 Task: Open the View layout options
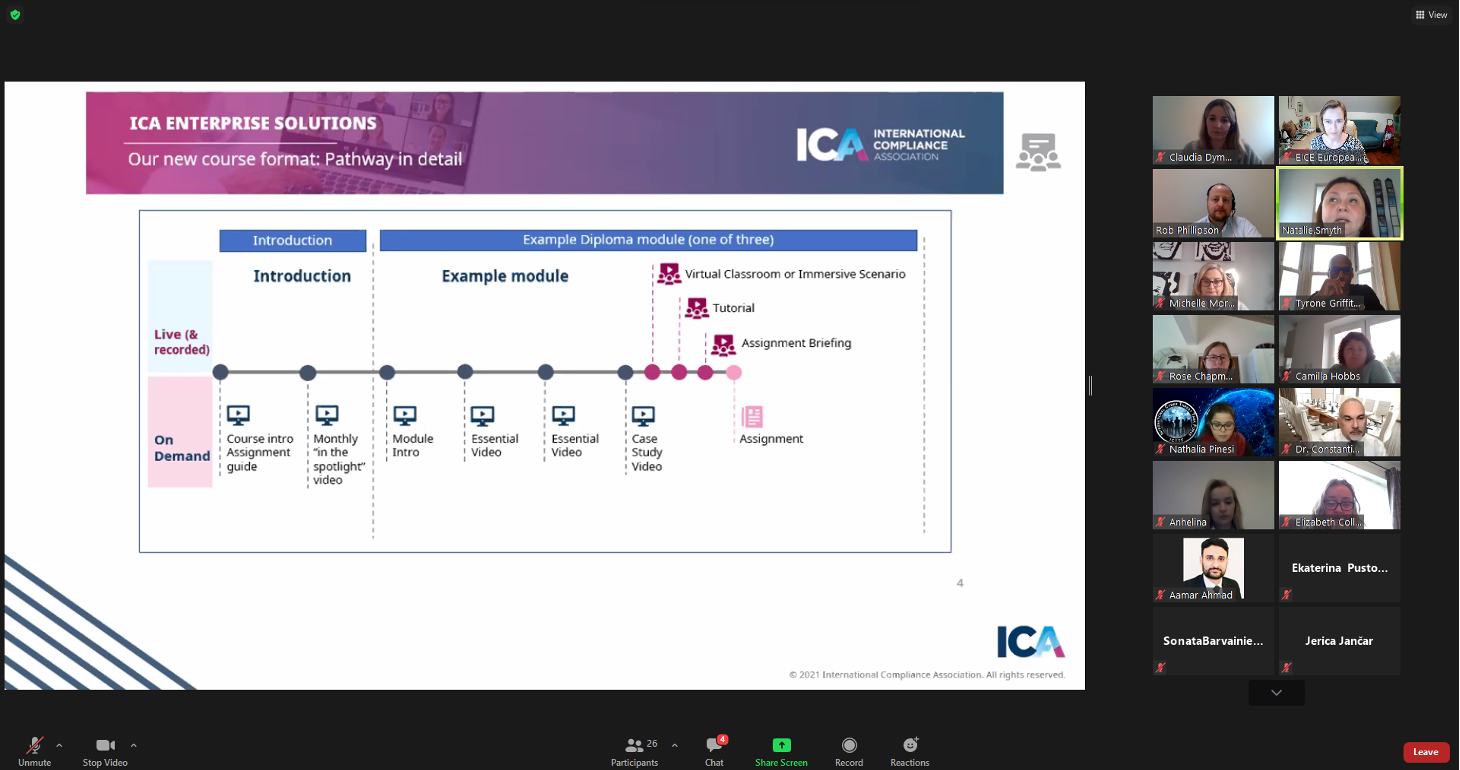point(1432,14)
